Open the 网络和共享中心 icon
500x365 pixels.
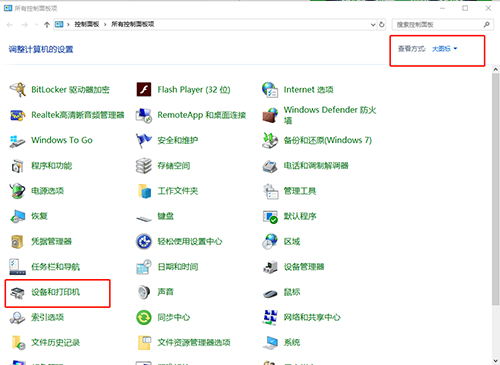click(x=270, y=317)
